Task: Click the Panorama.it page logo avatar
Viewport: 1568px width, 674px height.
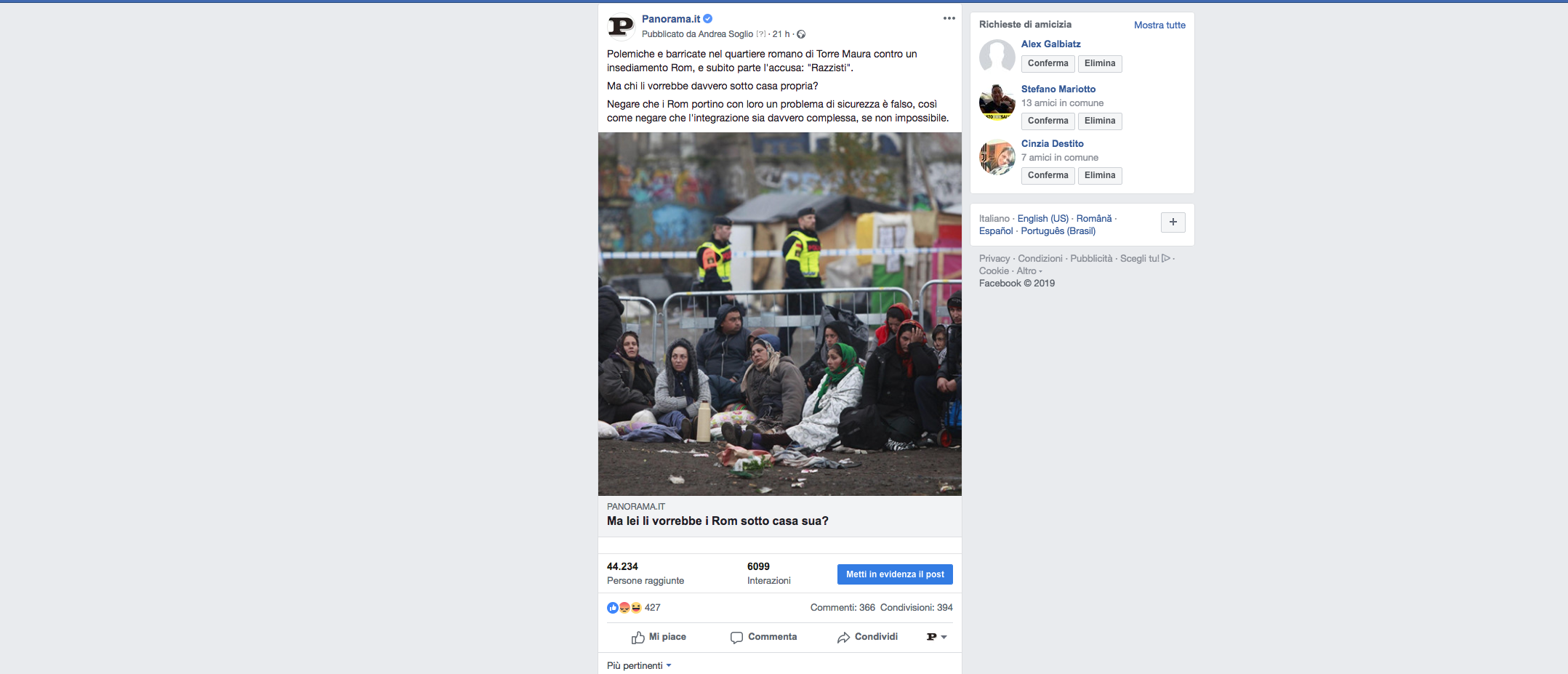Action: point(621,27)
